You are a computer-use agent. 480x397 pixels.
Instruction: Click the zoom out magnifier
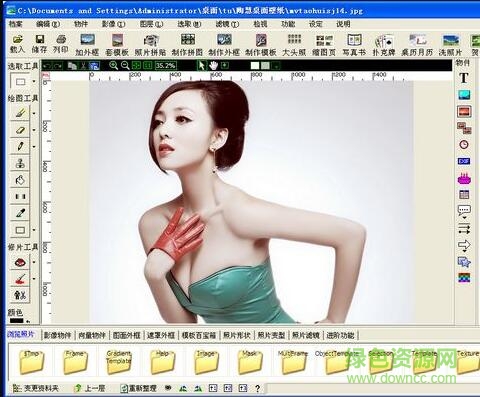coord(125,65)
